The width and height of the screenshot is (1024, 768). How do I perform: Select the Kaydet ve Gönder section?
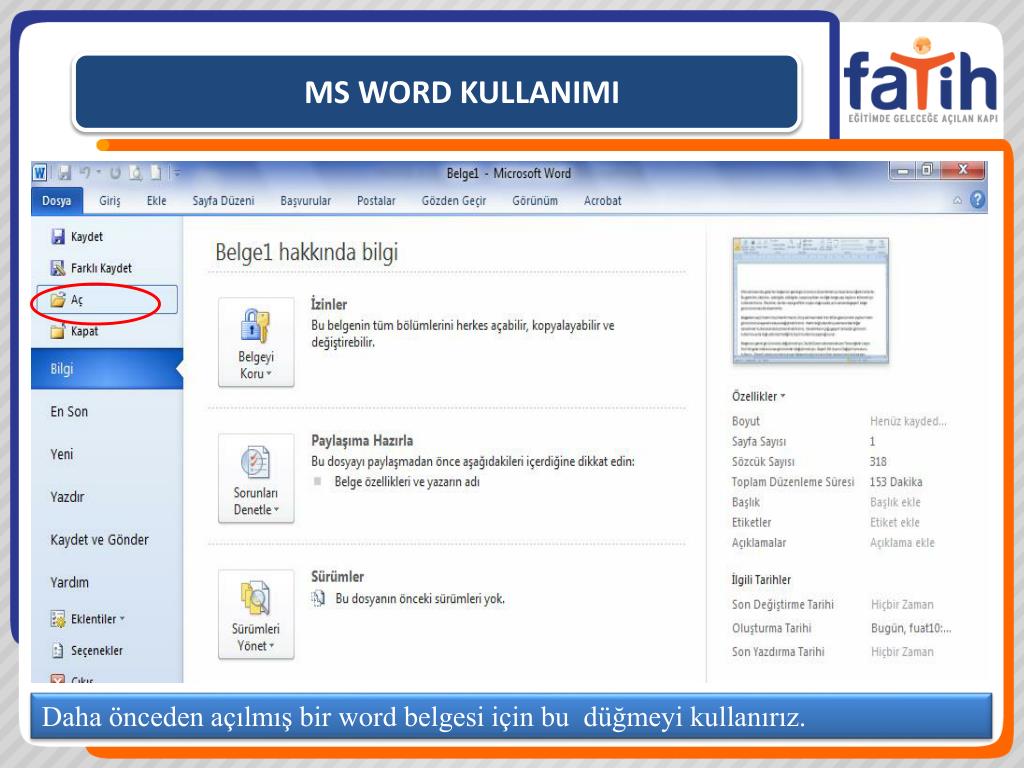[99, 539]
